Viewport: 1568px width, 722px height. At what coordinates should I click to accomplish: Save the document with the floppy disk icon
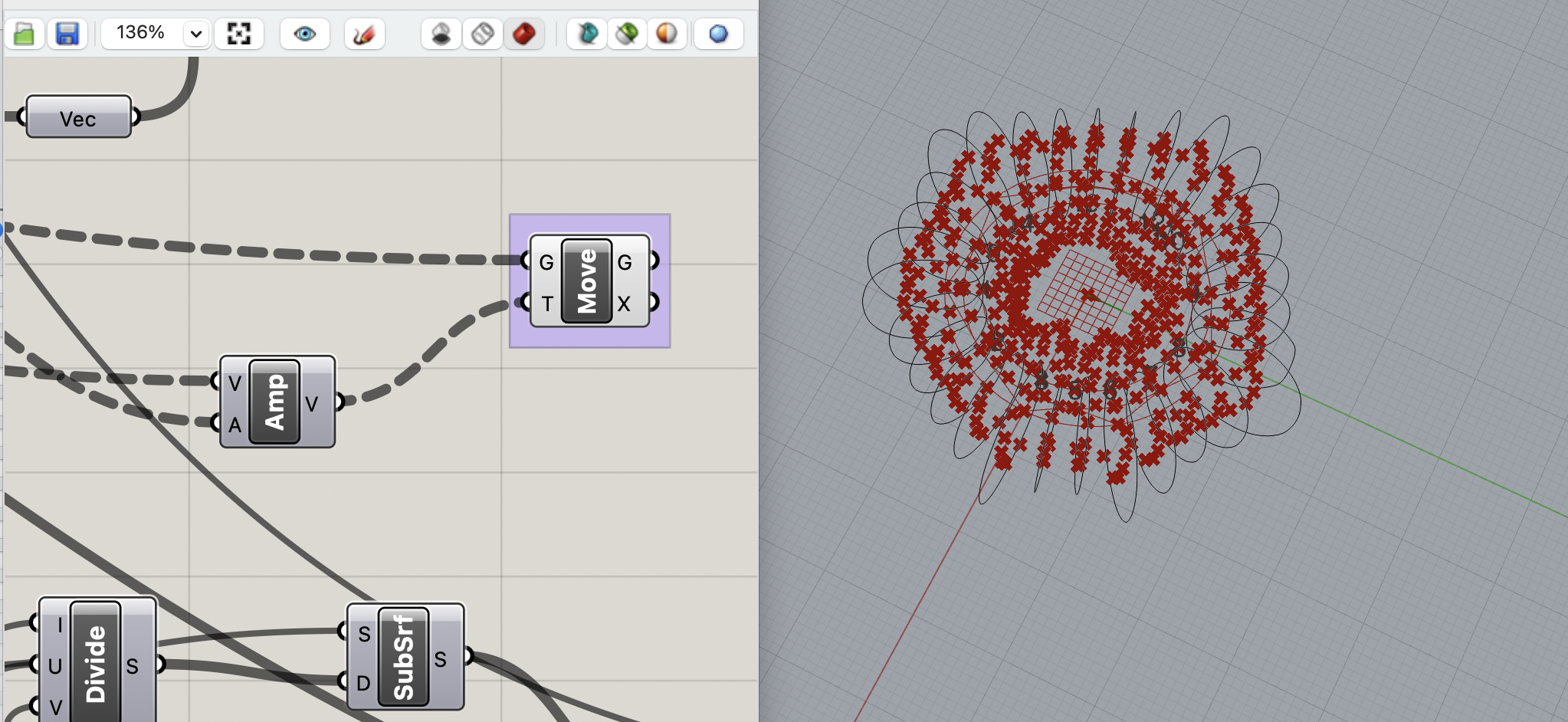(x=67, y=34)
